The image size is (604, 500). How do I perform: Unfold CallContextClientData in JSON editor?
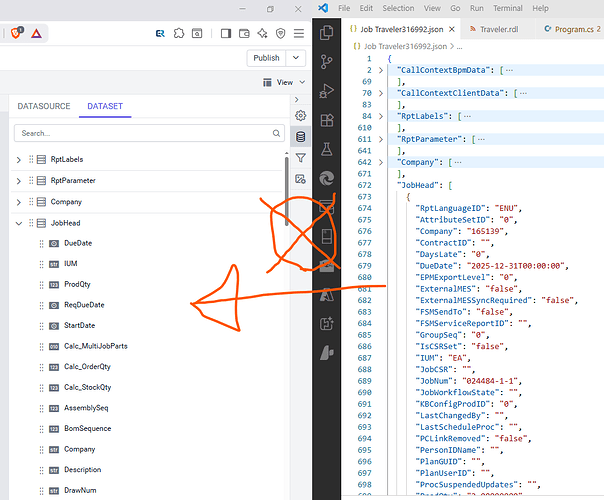(381, 93)
